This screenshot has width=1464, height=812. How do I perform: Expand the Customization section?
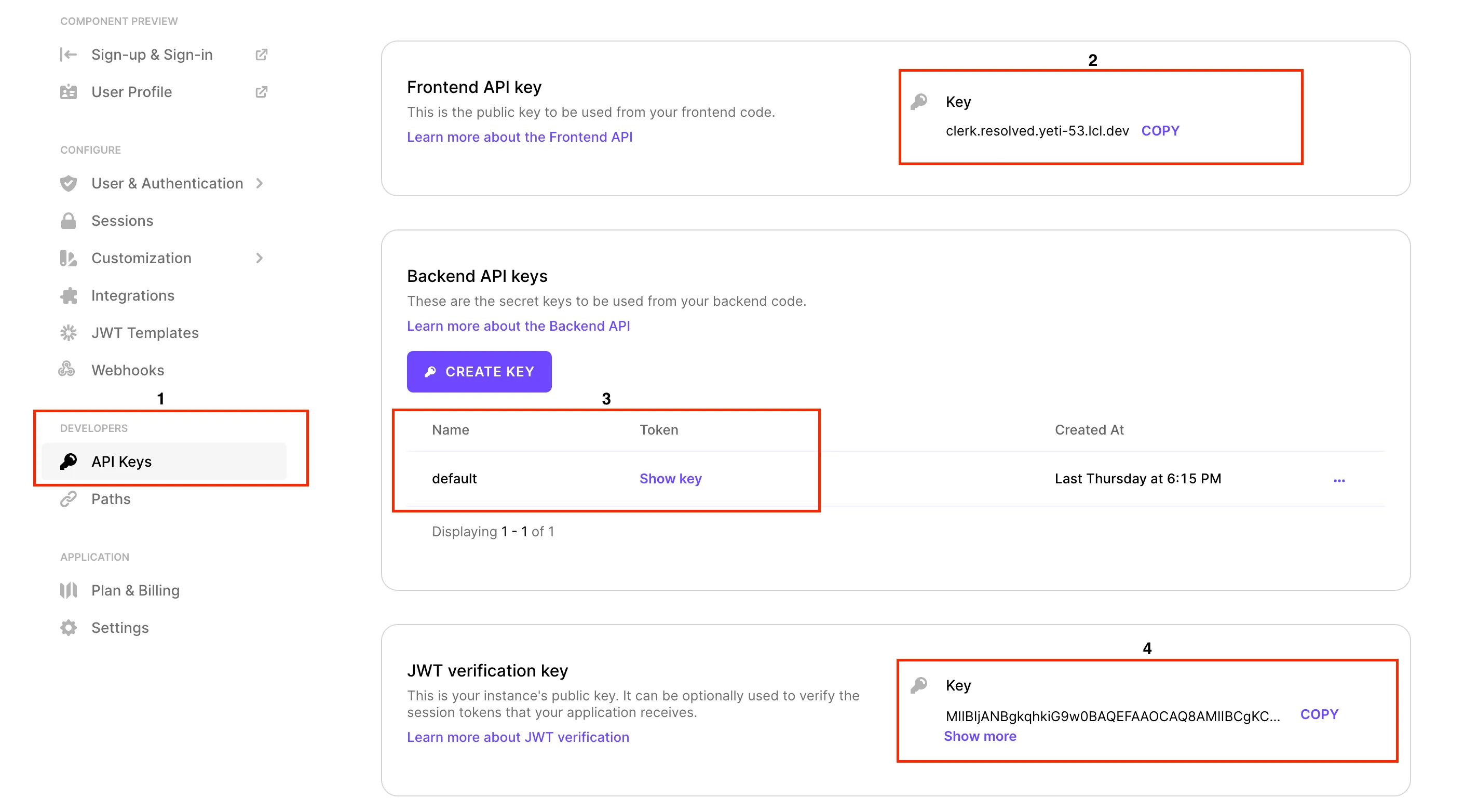click(260, 258)
